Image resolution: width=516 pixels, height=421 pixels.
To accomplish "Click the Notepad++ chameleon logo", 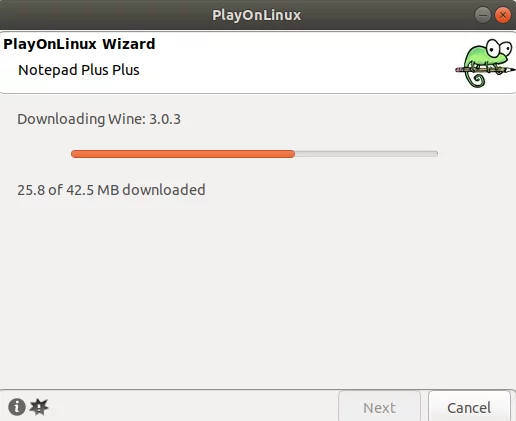I will 485,63.
